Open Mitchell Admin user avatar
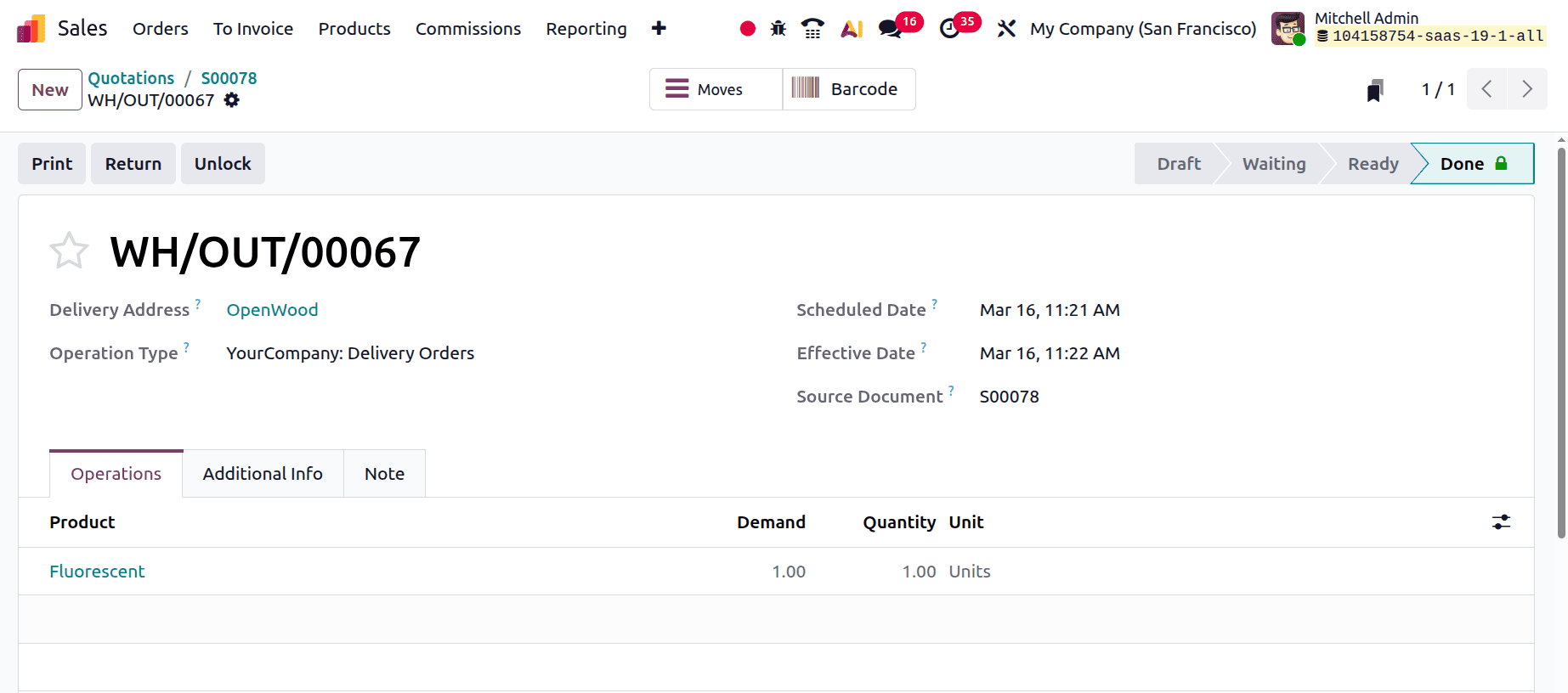1568x693 pixels. [1288, 29]
